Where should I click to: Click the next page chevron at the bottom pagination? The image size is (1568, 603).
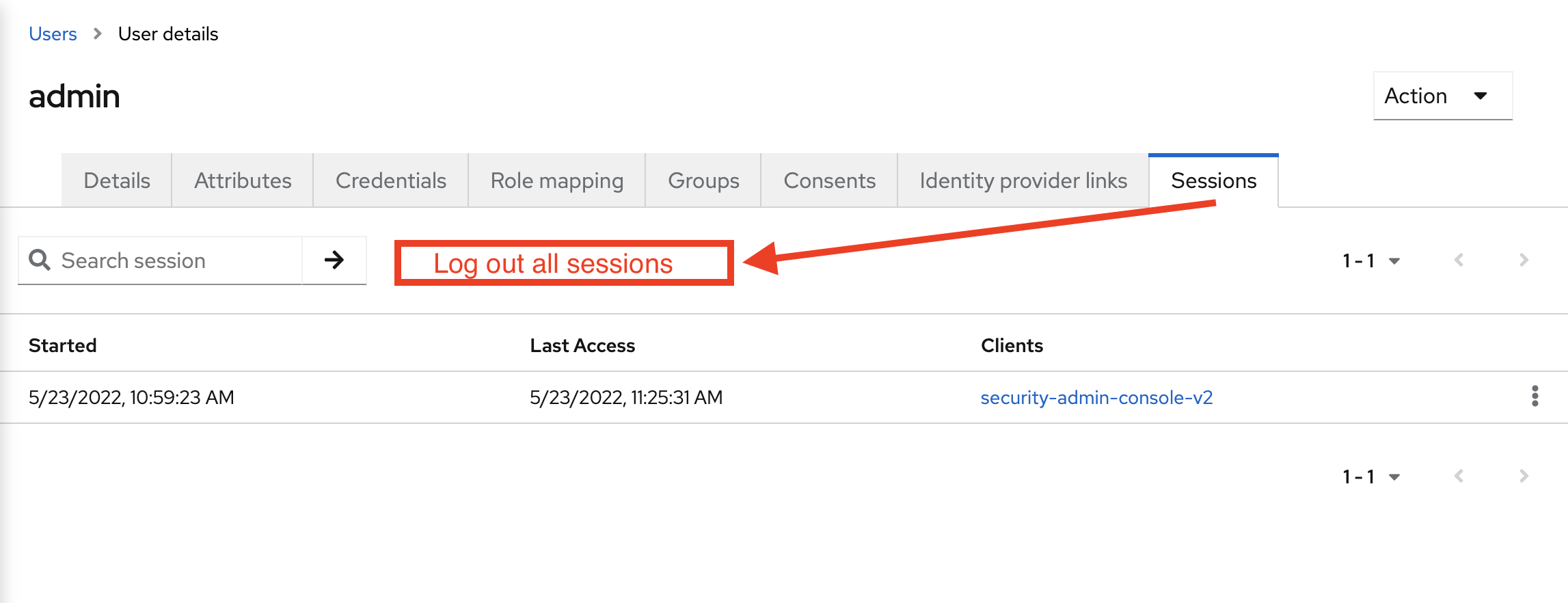pyautogui.click(x=1524, y=476)
